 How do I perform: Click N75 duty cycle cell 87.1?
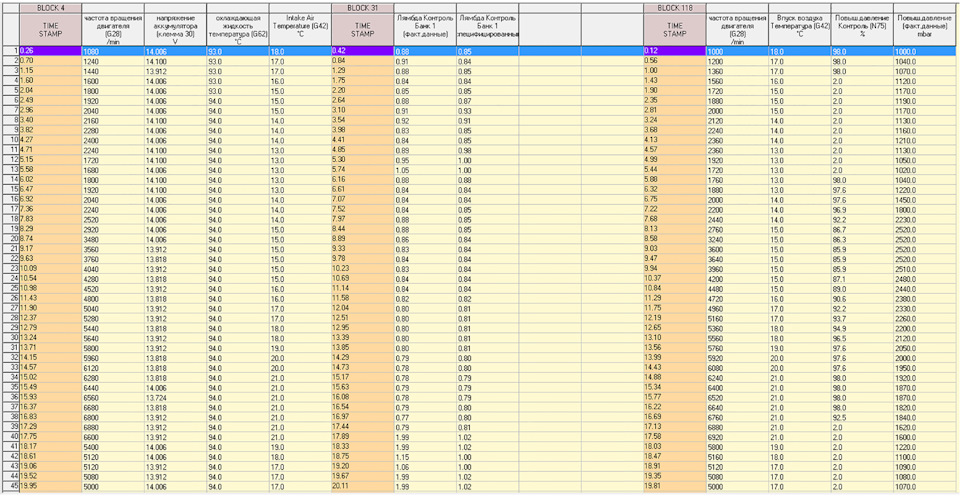(862, 278)
